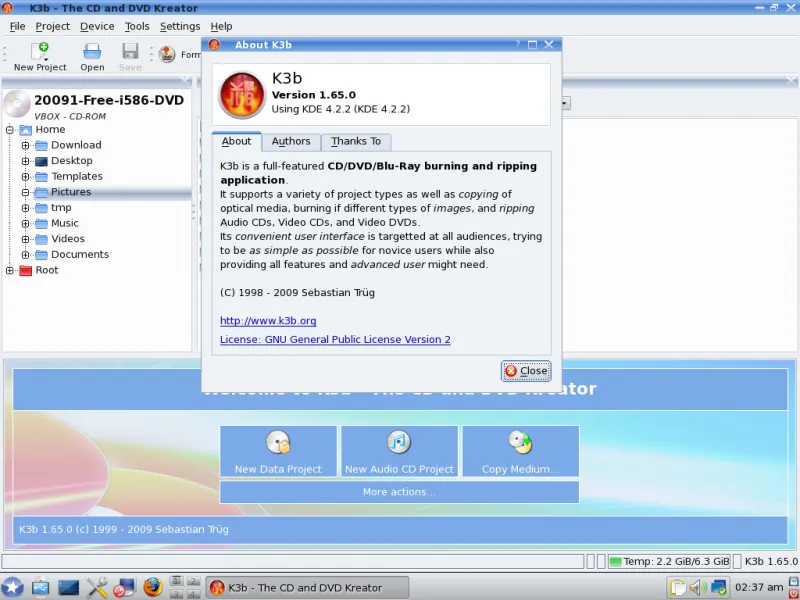Open the http://www.k3b.org link
Image resolution: width=800 pixels, height=600 pixels.
tap(268, 321)
